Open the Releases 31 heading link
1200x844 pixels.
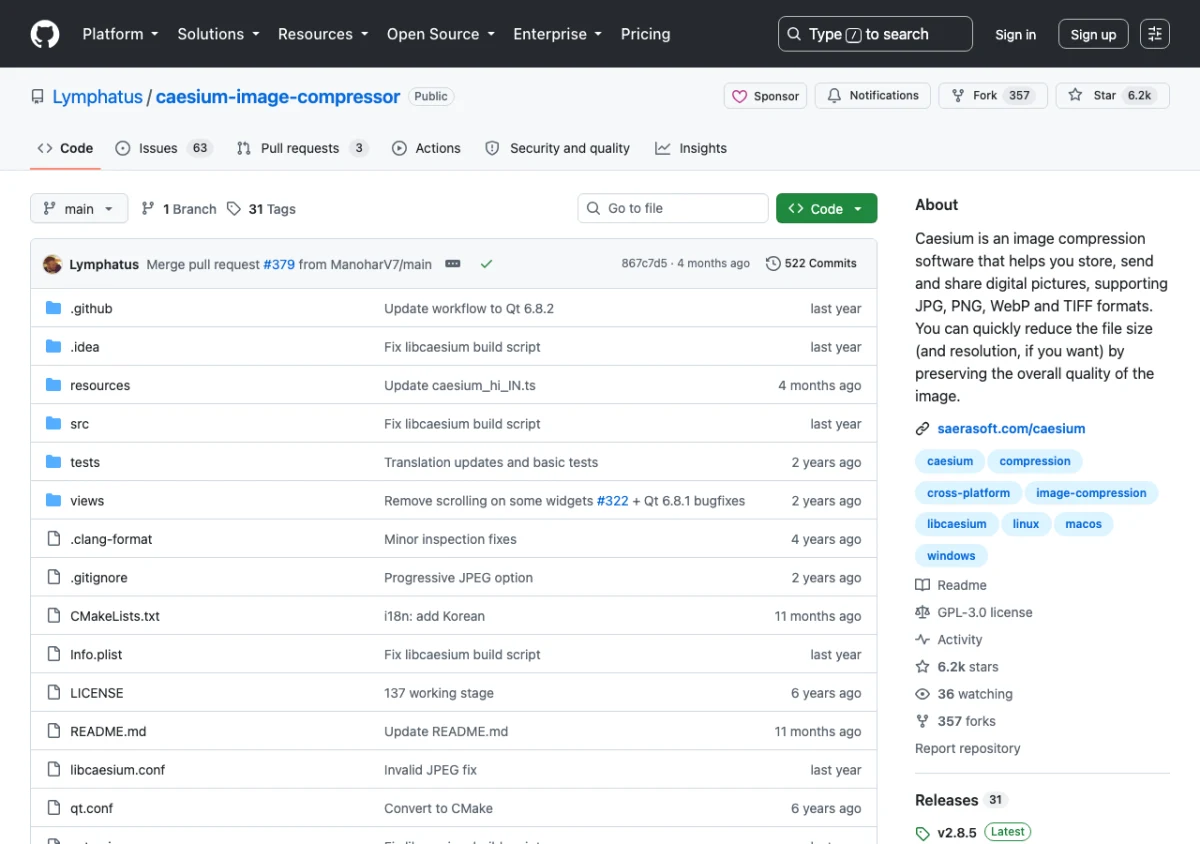point(959,800)
